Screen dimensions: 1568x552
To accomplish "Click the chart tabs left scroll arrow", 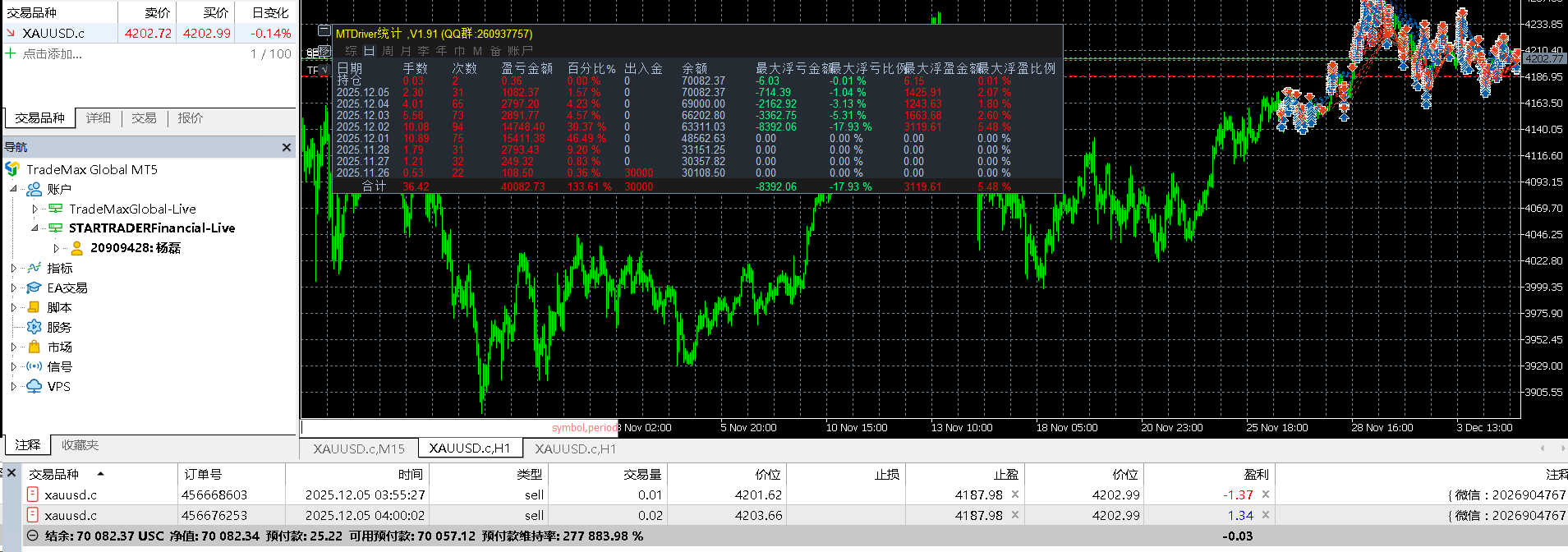I will click(1543, 448).
